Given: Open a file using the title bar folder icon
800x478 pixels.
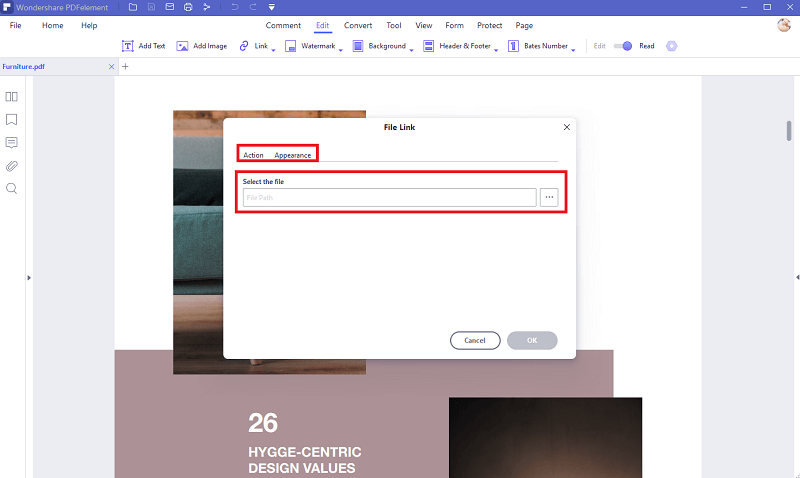Looking at the screenshot, I should (133, 7).
